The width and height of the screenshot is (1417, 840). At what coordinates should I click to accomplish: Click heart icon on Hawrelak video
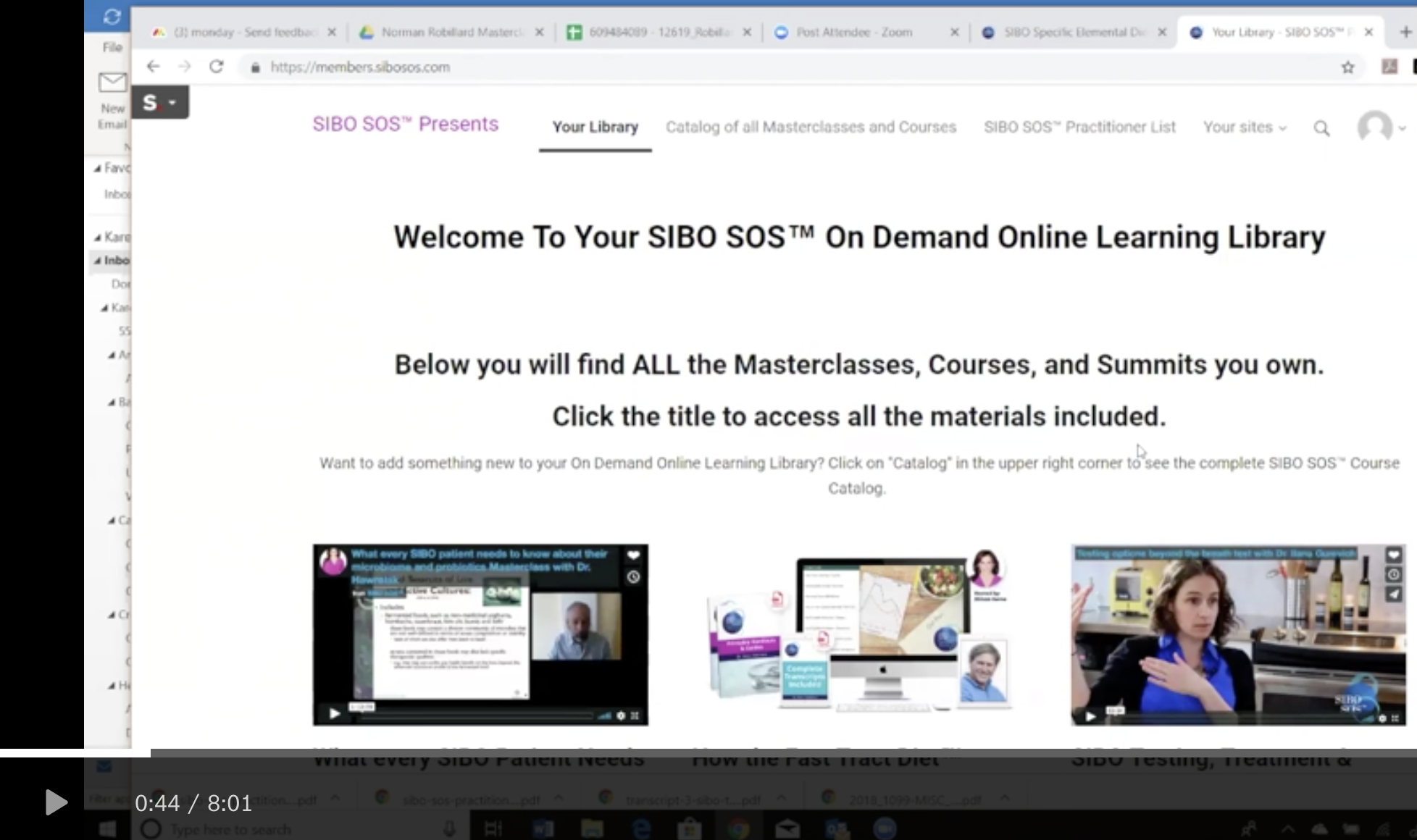[x=633, y=555]
